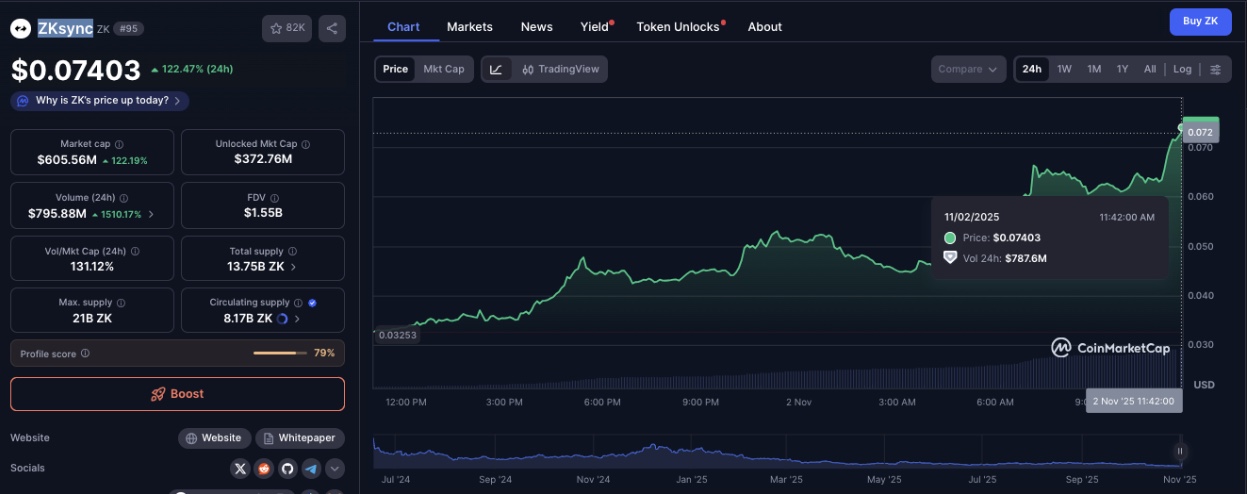
Task: Click the Total supply info icon
Action: click(x=294, y=251)
